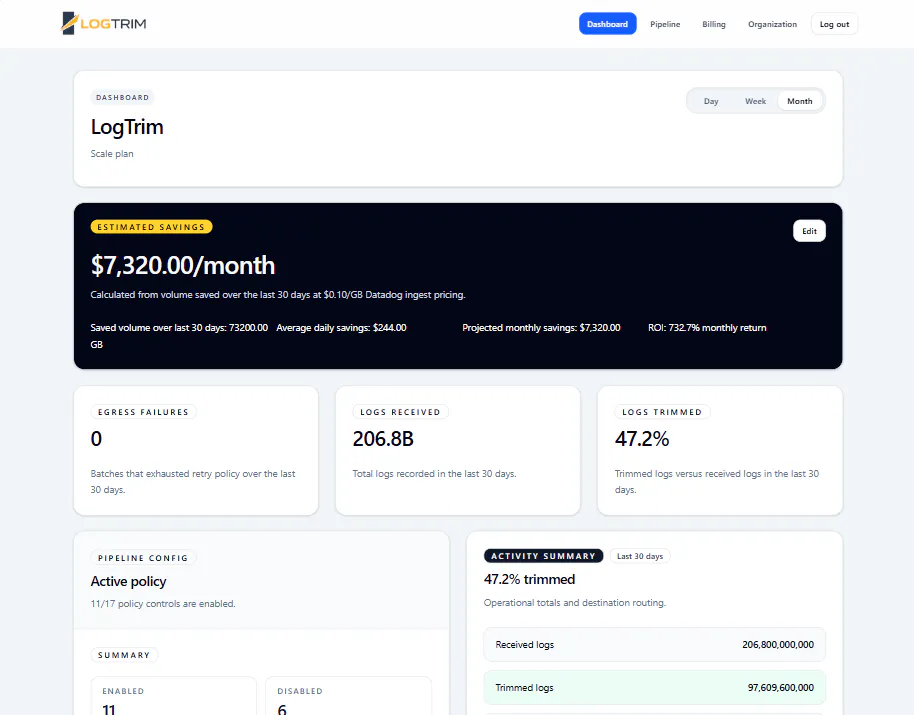Click Datadog ingest pricing description
Screen dimensions: 914x715
pyautogui.click(x=278, y=295)
